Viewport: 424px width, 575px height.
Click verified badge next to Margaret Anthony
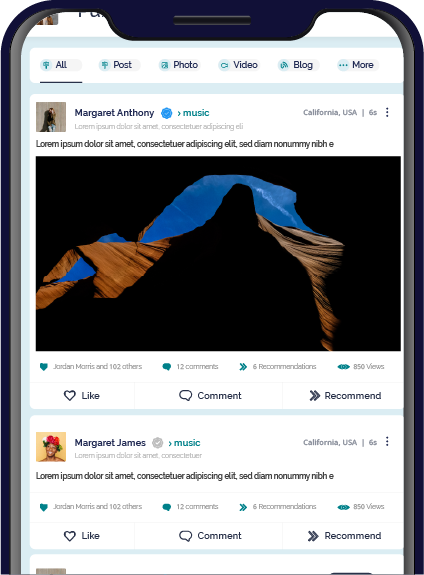point(167,113)
